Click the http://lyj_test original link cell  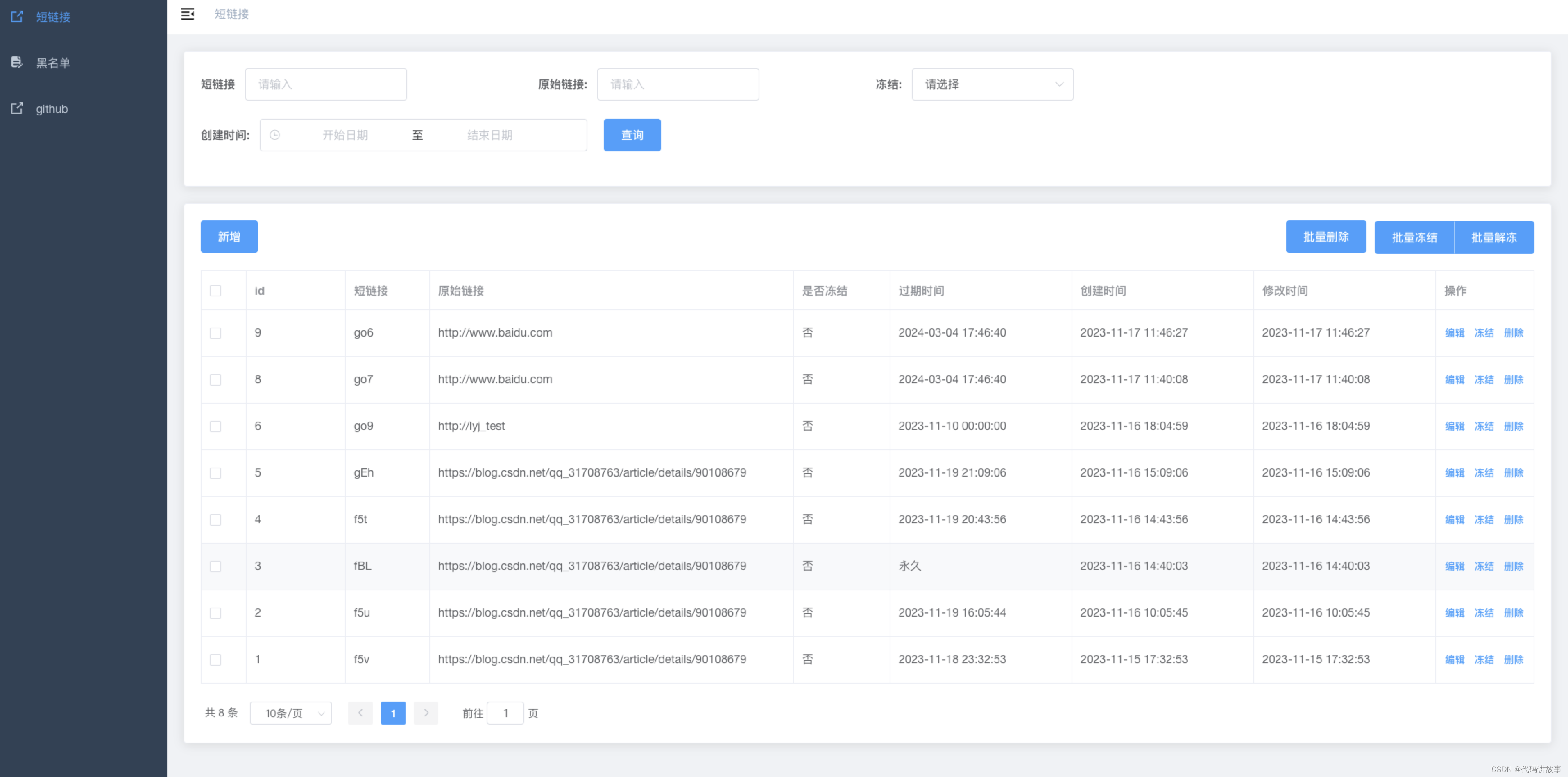coord(472,426)
